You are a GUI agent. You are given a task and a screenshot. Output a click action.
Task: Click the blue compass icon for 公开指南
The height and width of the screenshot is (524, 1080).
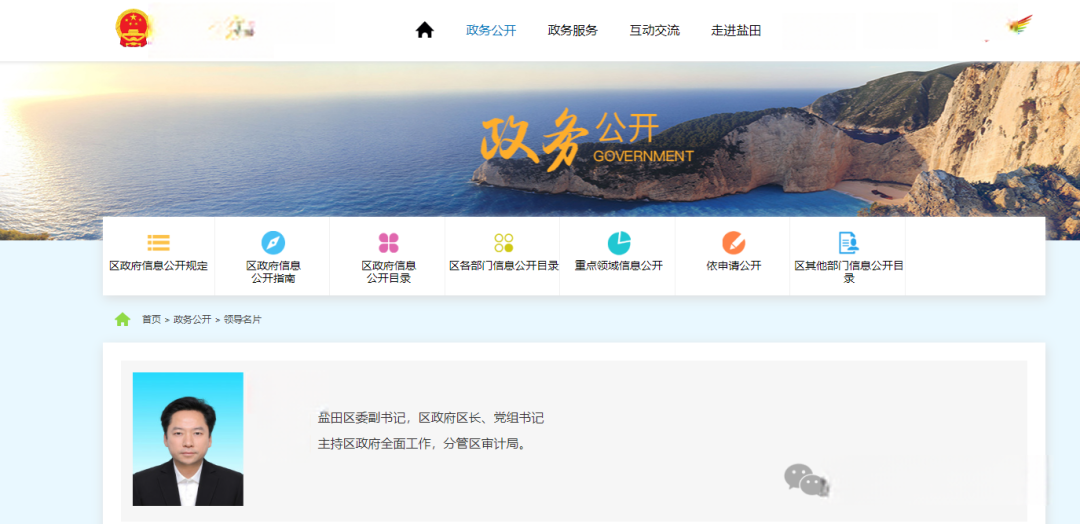tap(273, 242)
